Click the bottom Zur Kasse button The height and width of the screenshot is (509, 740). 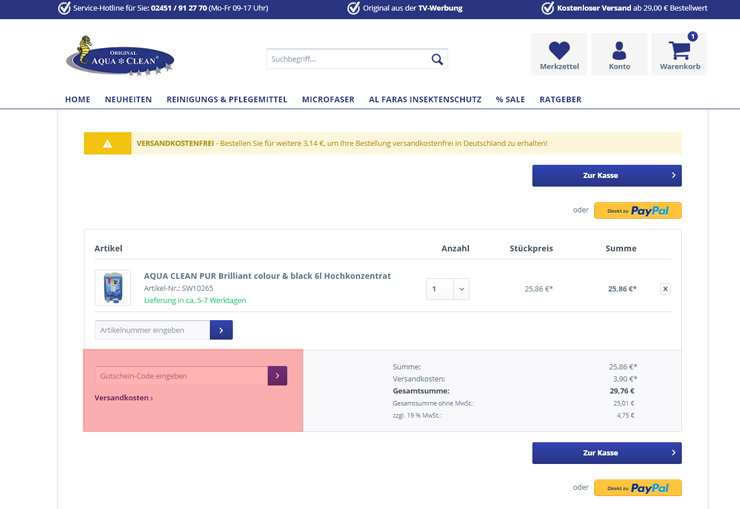pyautogui.click(x=607, y=453)
